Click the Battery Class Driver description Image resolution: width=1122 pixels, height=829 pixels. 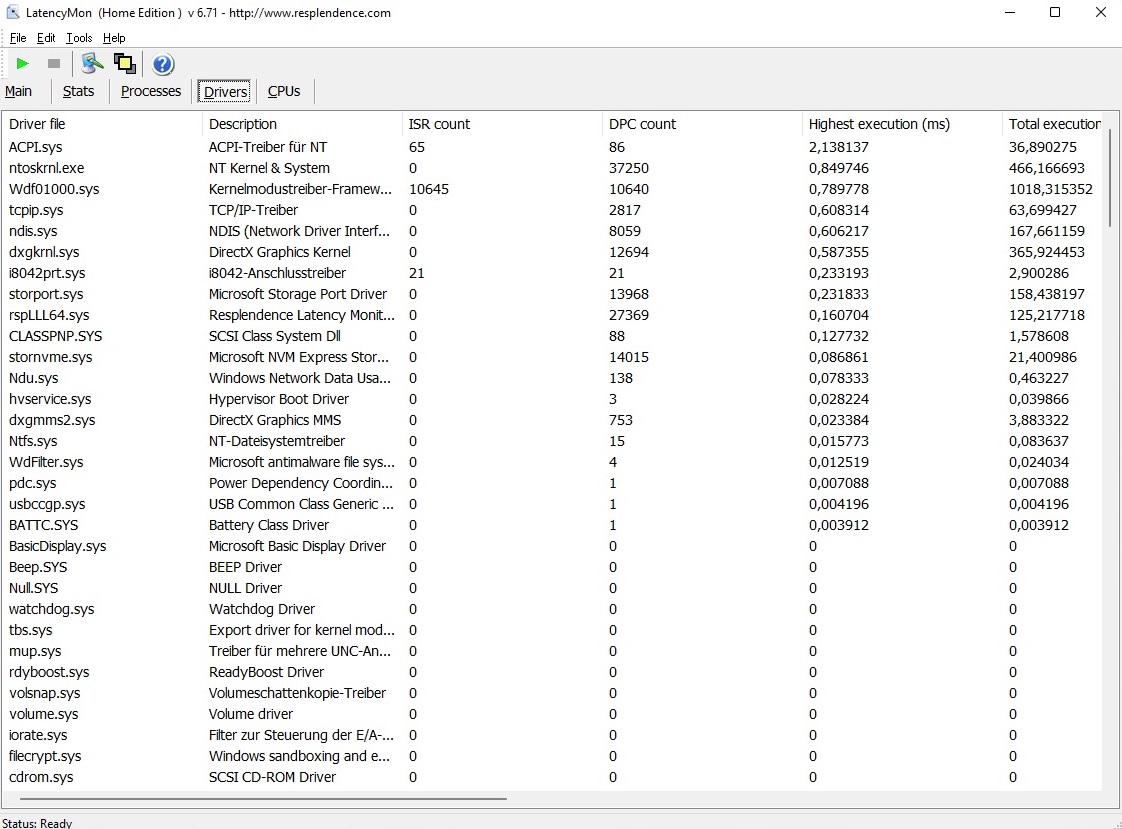tap(269, 525)
